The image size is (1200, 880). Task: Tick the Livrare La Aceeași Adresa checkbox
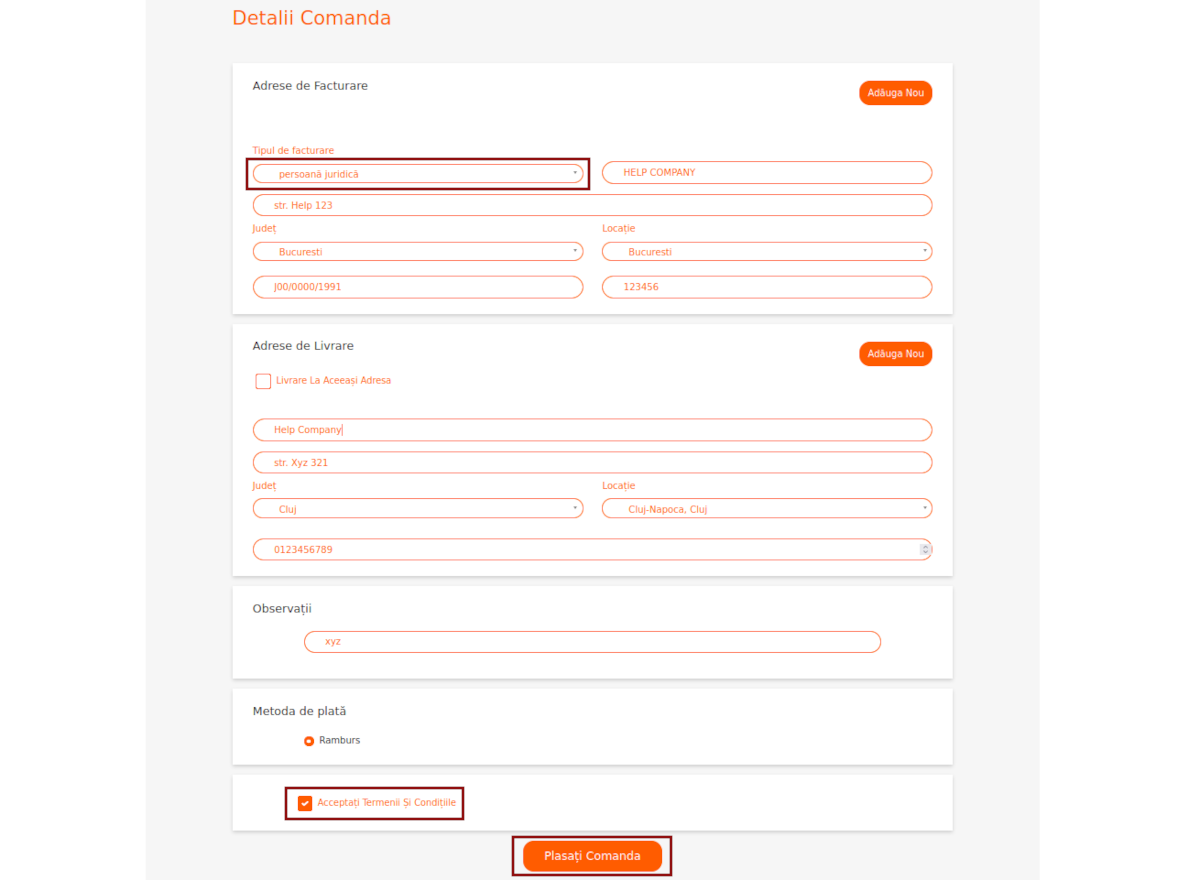point(263,381)
